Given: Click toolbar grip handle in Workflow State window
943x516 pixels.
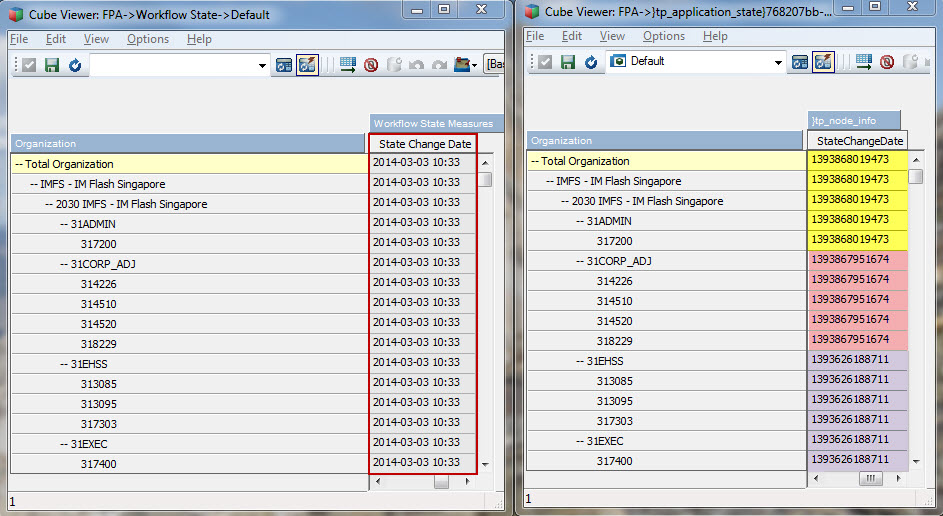Looking at the screenshot, I should click(x=16, y=65).
